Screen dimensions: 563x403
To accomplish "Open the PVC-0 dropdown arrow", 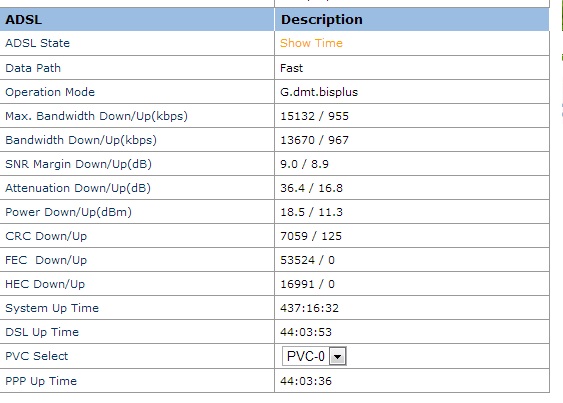I will coord(338,356).
